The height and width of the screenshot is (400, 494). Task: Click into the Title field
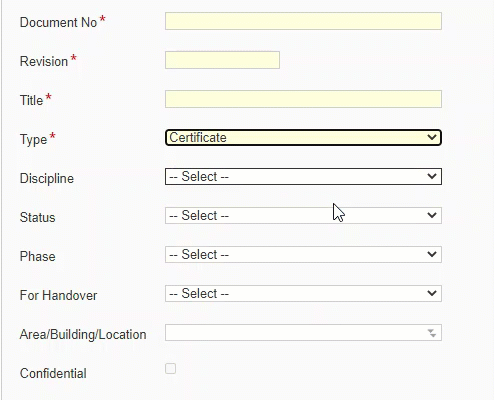coord(303,99)
